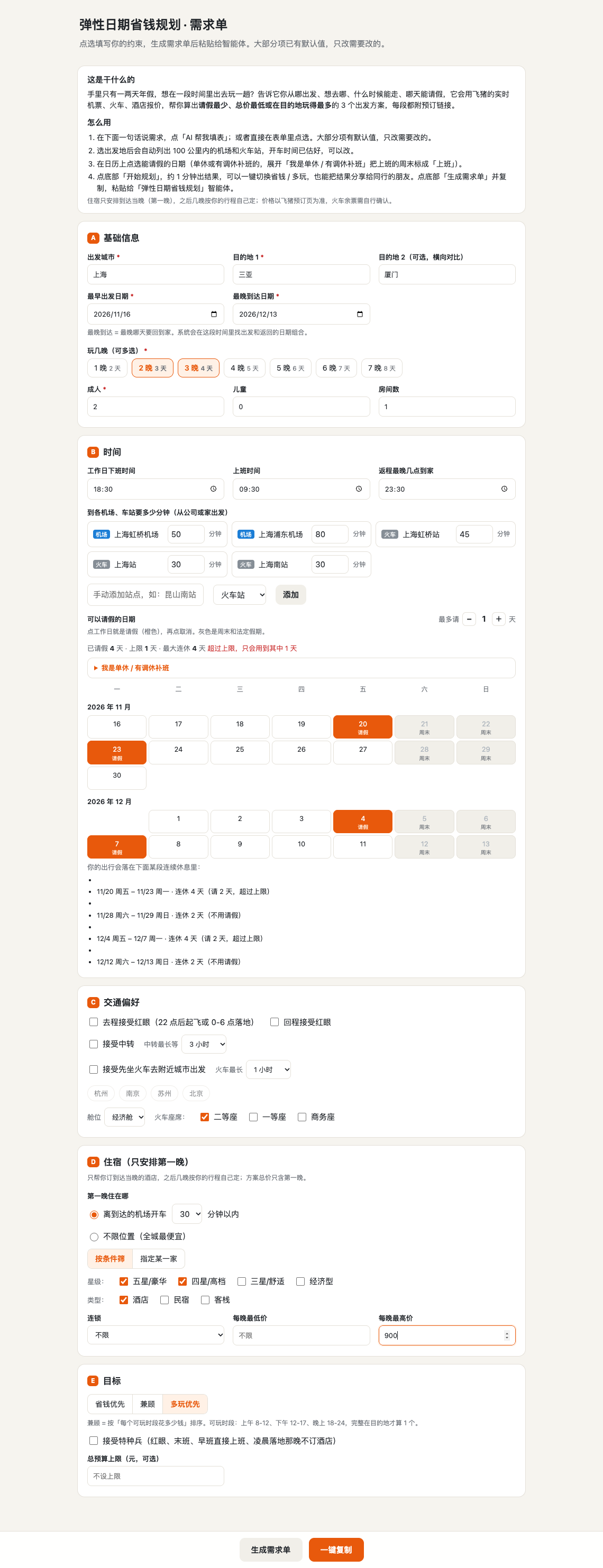Screen dimensions: 603x1568
Task: Select 1 晚 2 天 stay option
Action: pyautogui.click(x=107, y=368)
